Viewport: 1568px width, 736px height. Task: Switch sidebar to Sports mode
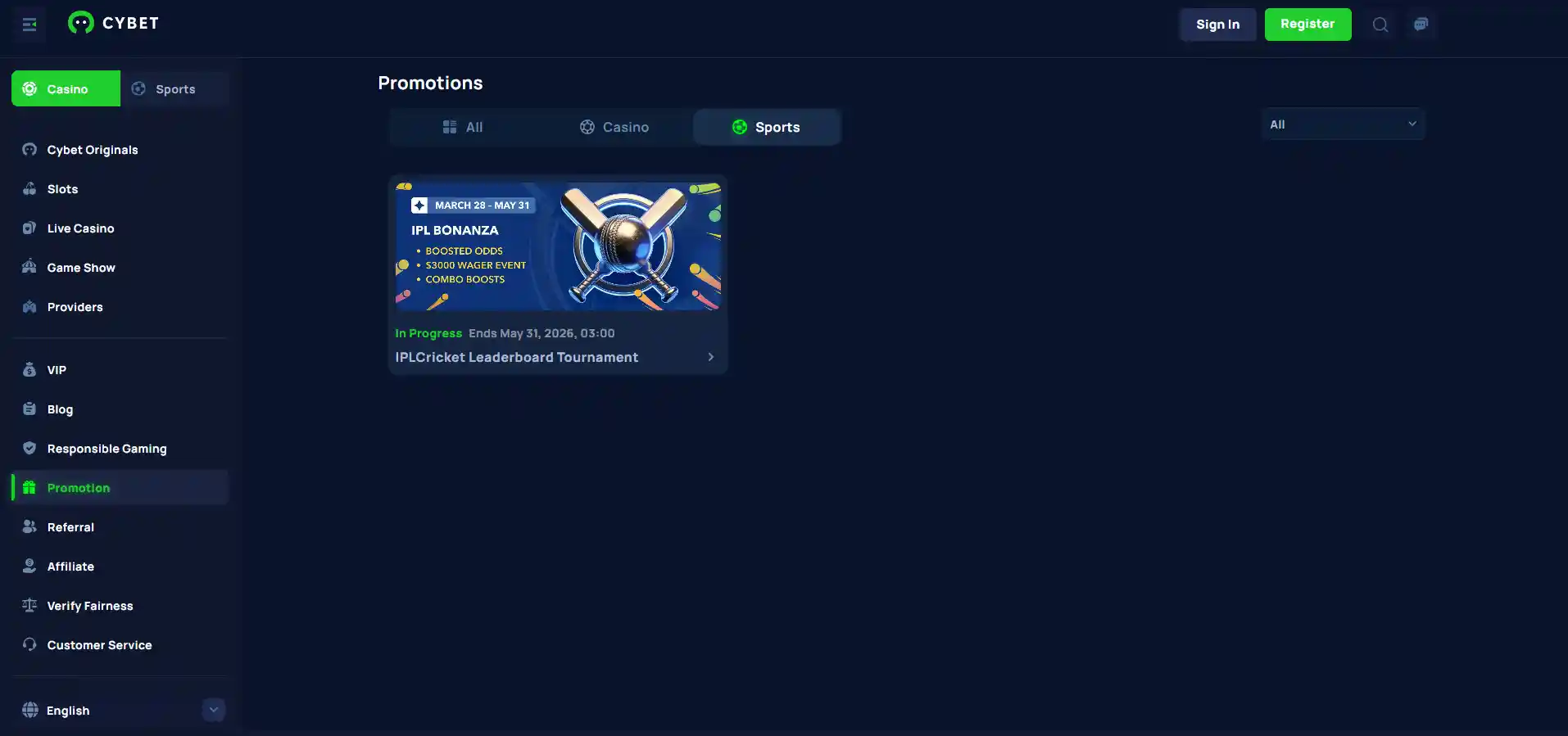tap(174, 88)
